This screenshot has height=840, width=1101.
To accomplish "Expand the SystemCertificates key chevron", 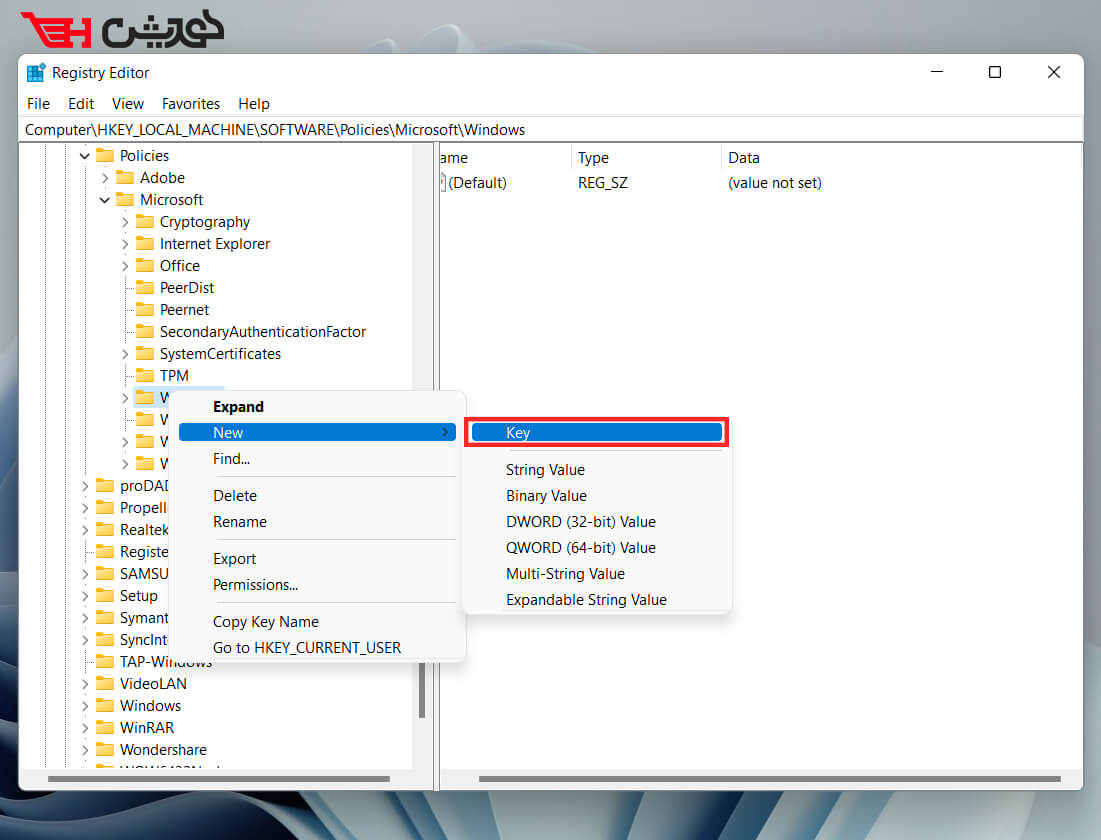I will pyautogui.click(x=125, y=354).
